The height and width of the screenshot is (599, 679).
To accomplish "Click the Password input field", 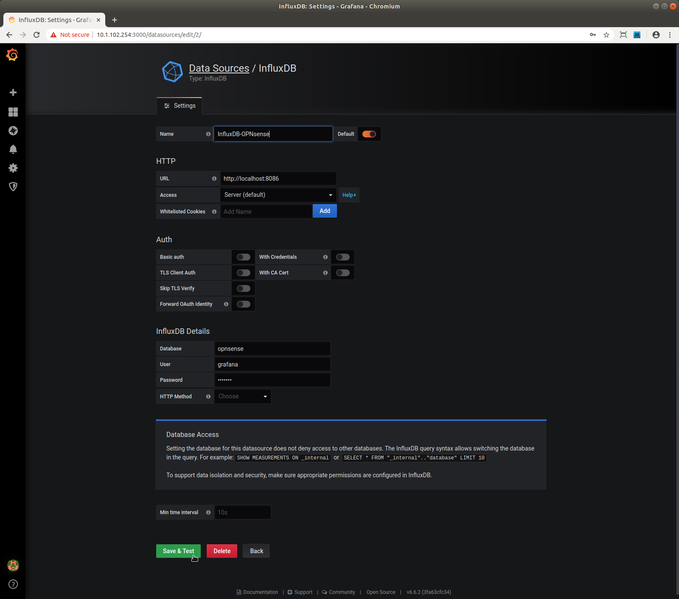I will pyautogui.click(x=272, y=380).
